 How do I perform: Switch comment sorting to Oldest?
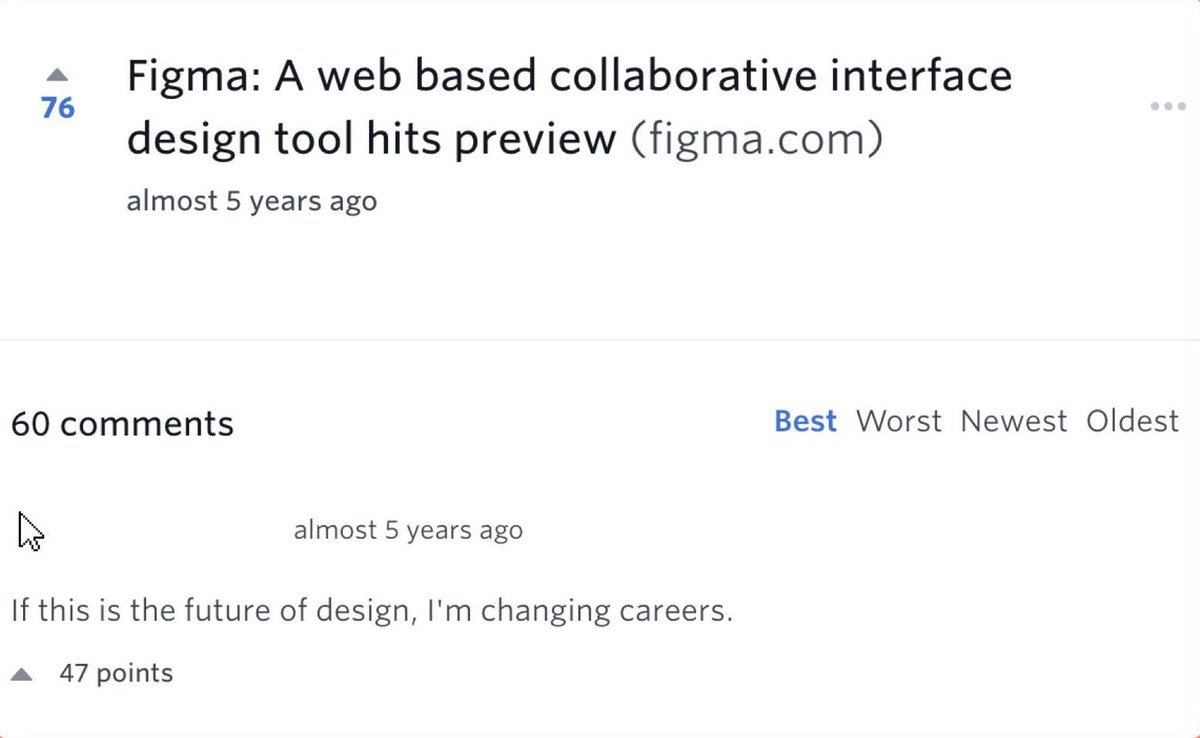click(x=1132, y=421)
